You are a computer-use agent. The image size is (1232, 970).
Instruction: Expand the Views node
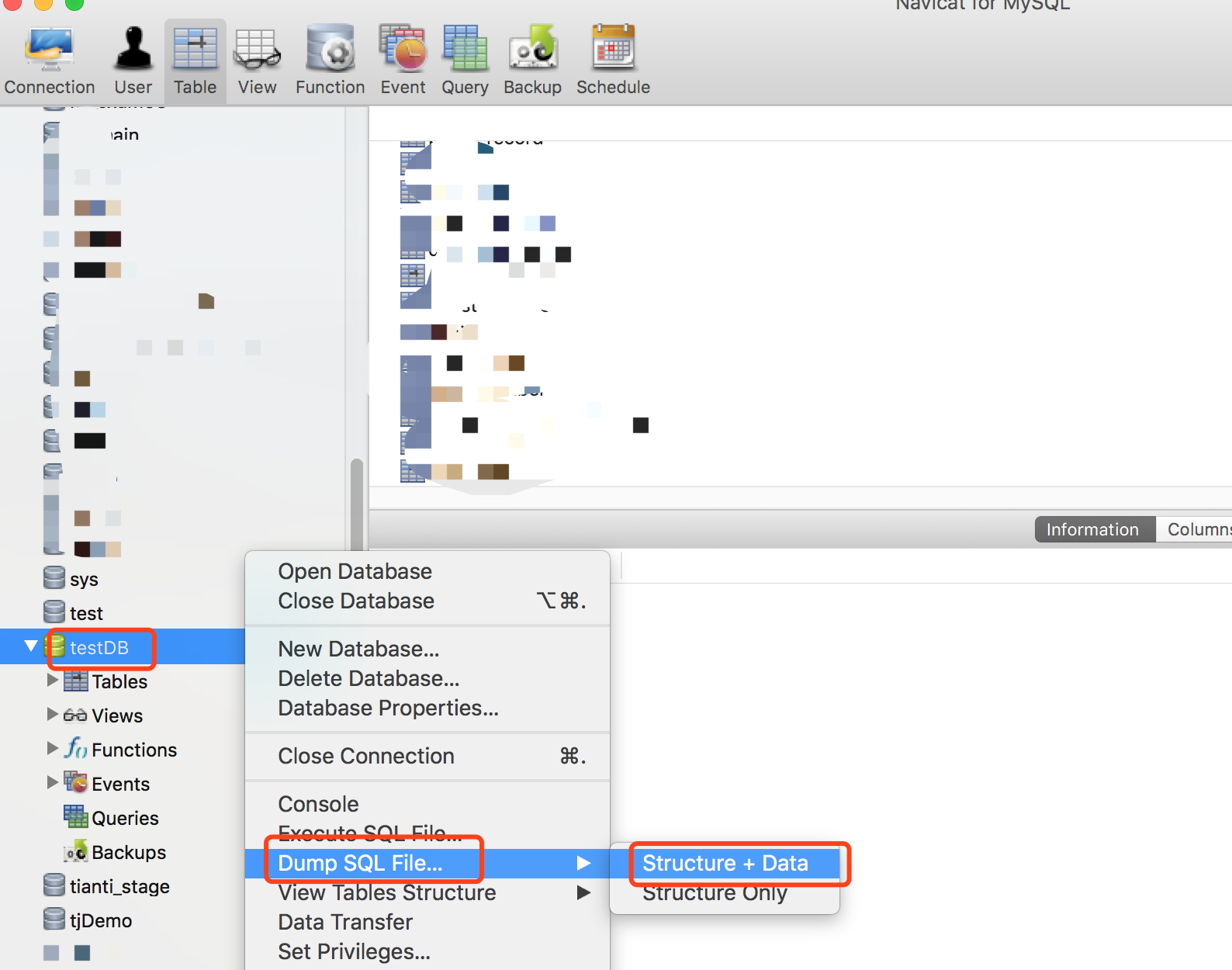53,714
